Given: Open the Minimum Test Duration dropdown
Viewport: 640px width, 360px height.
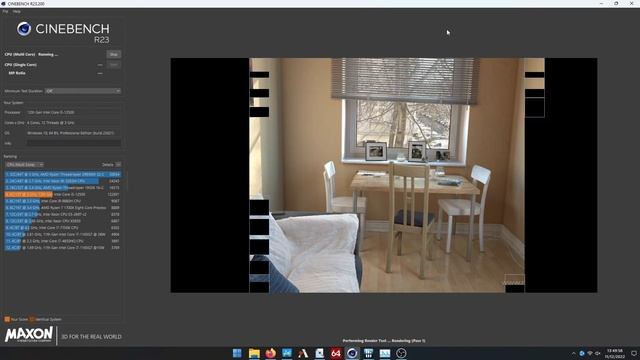Looking at the screenshot, I should [x=83, y=91].
